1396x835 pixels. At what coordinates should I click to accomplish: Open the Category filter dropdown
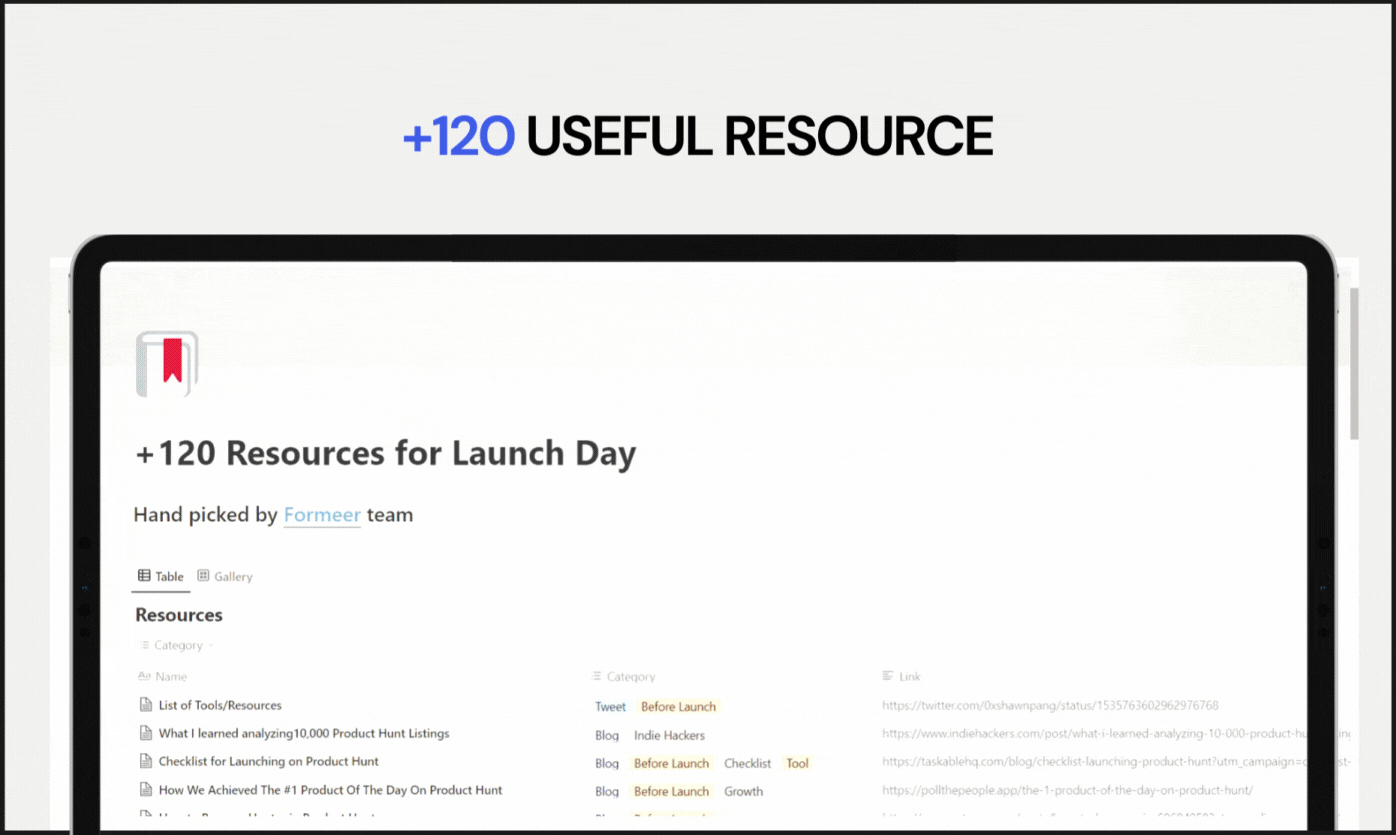[x=177, y=645]
